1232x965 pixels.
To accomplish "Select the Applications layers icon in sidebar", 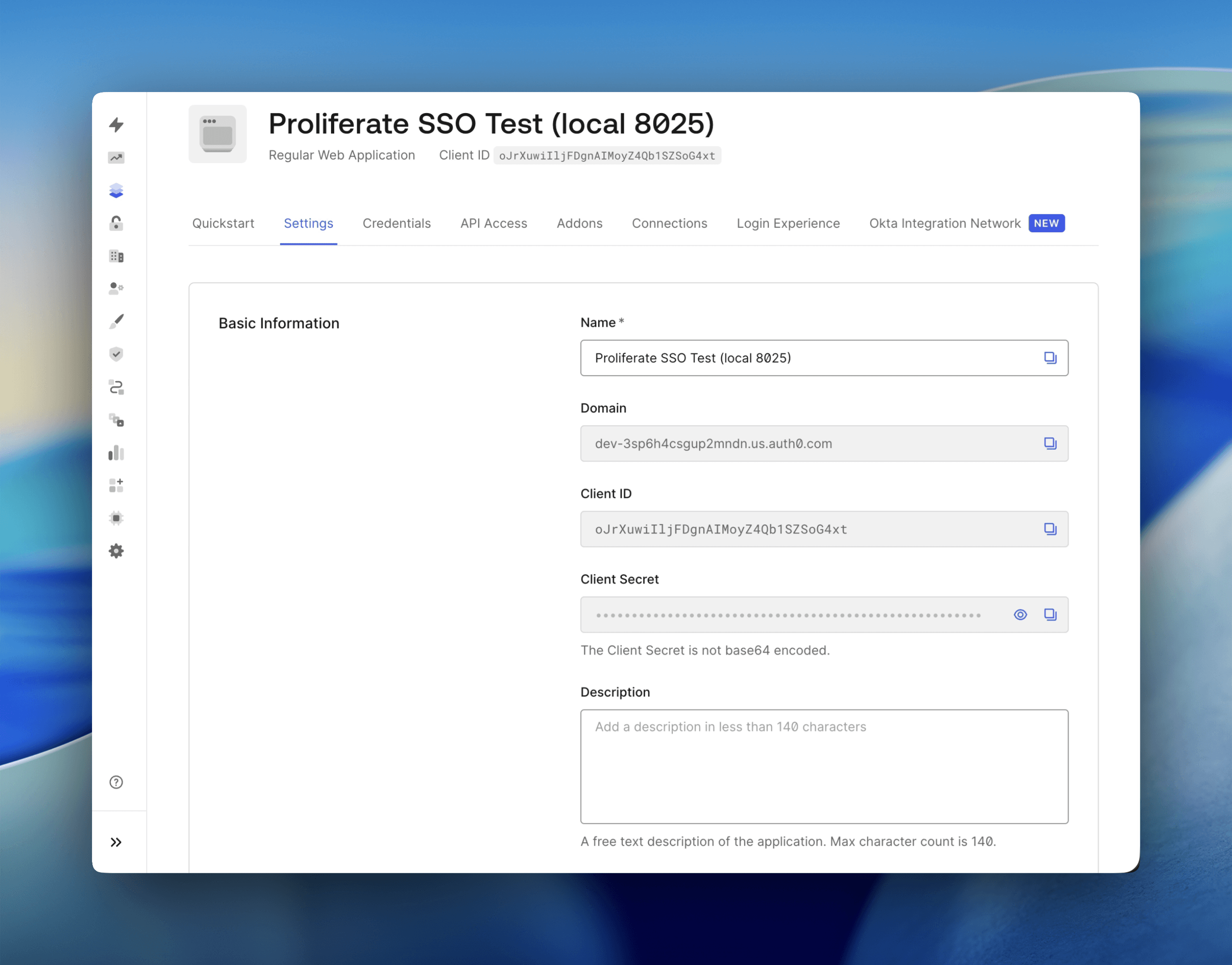I will coord(116,190).
